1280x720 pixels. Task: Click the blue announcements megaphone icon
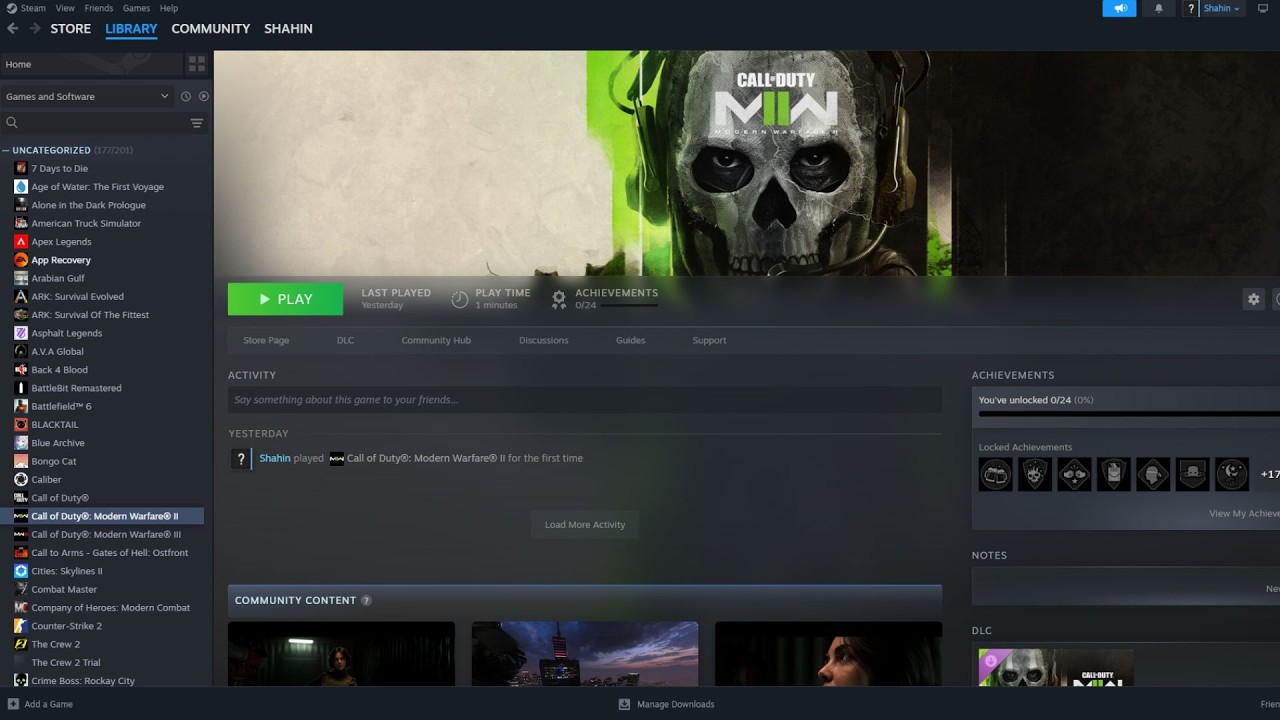[1120, 8]
